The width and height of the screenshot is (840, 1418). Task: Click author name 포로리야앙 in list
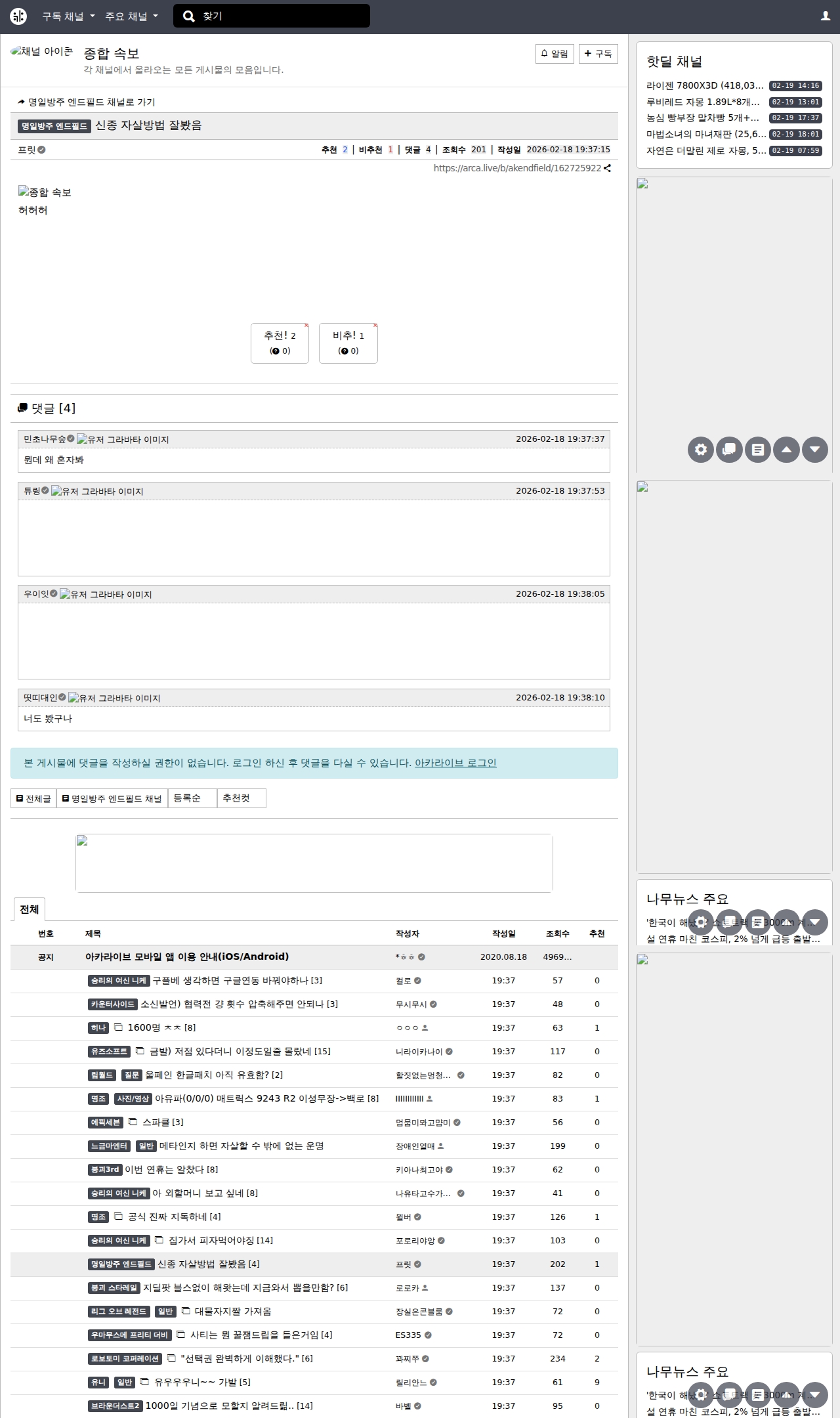(x=415, y=1241)
